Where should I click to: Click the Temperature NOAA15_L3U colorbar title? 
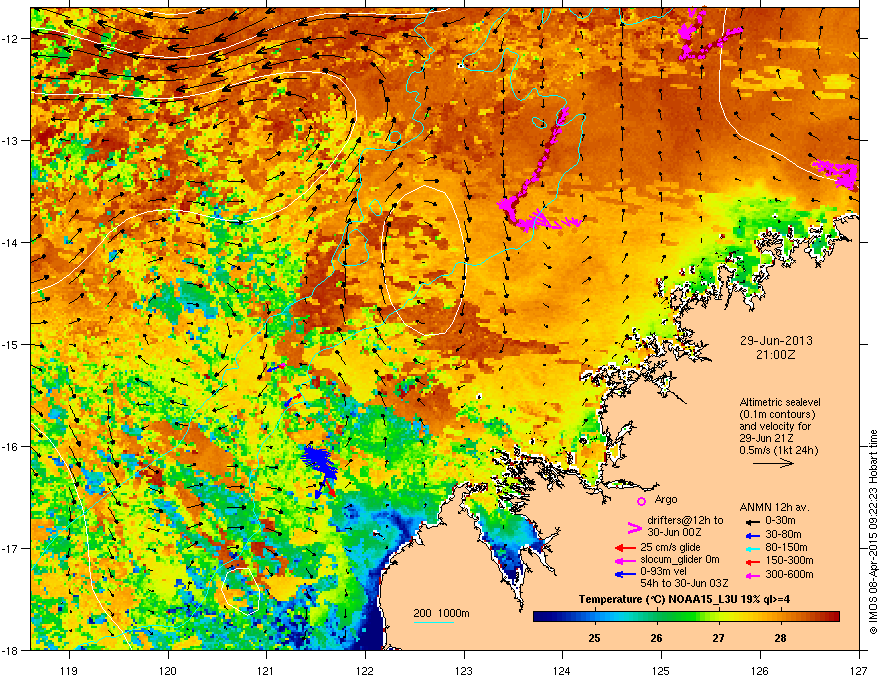click(684, 599)
